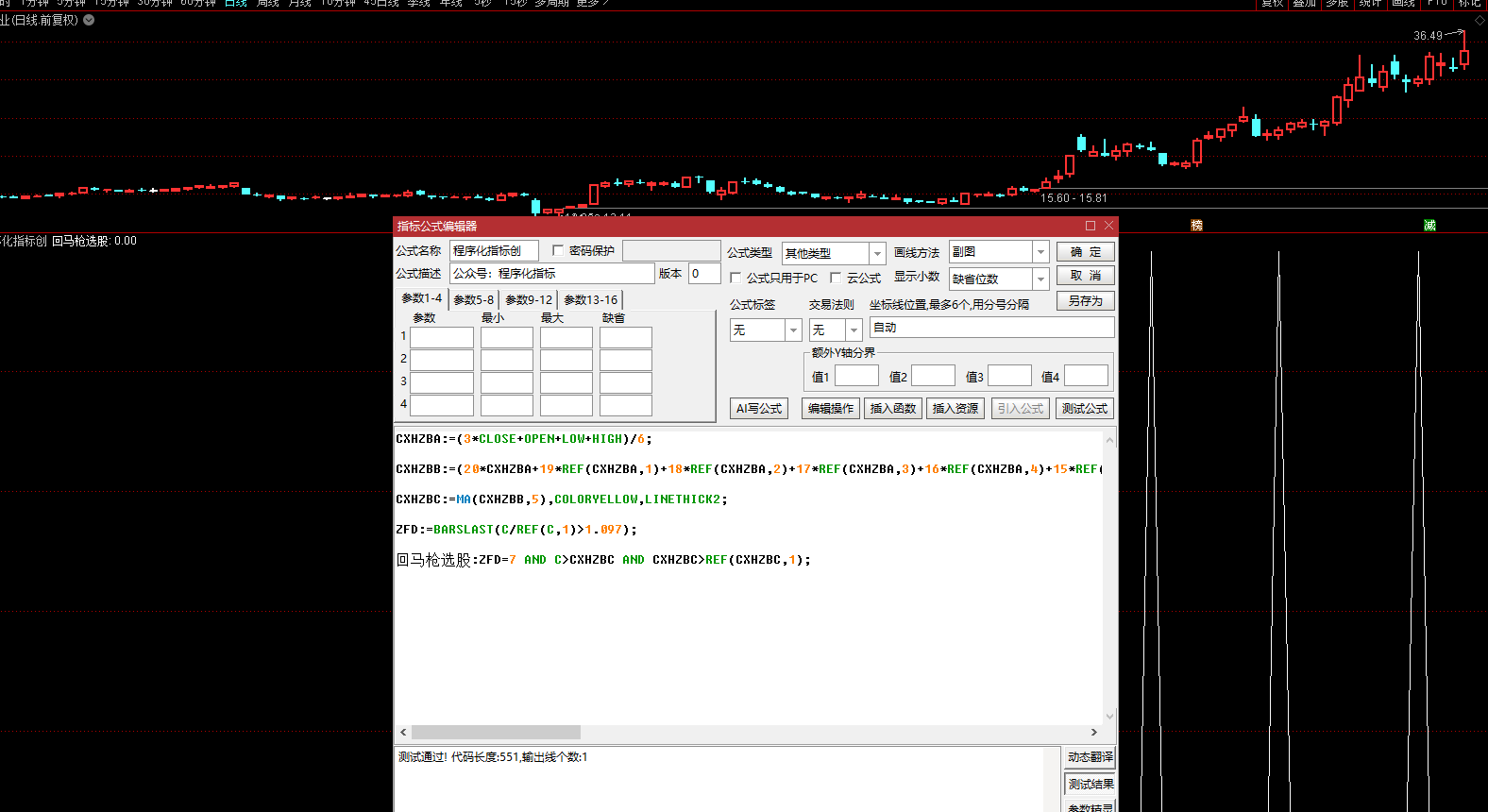The height and width of the screenshot is (812, 1488).
Task: Click the orange 榜 marker on the chart
Action: tap(1196, 225)
